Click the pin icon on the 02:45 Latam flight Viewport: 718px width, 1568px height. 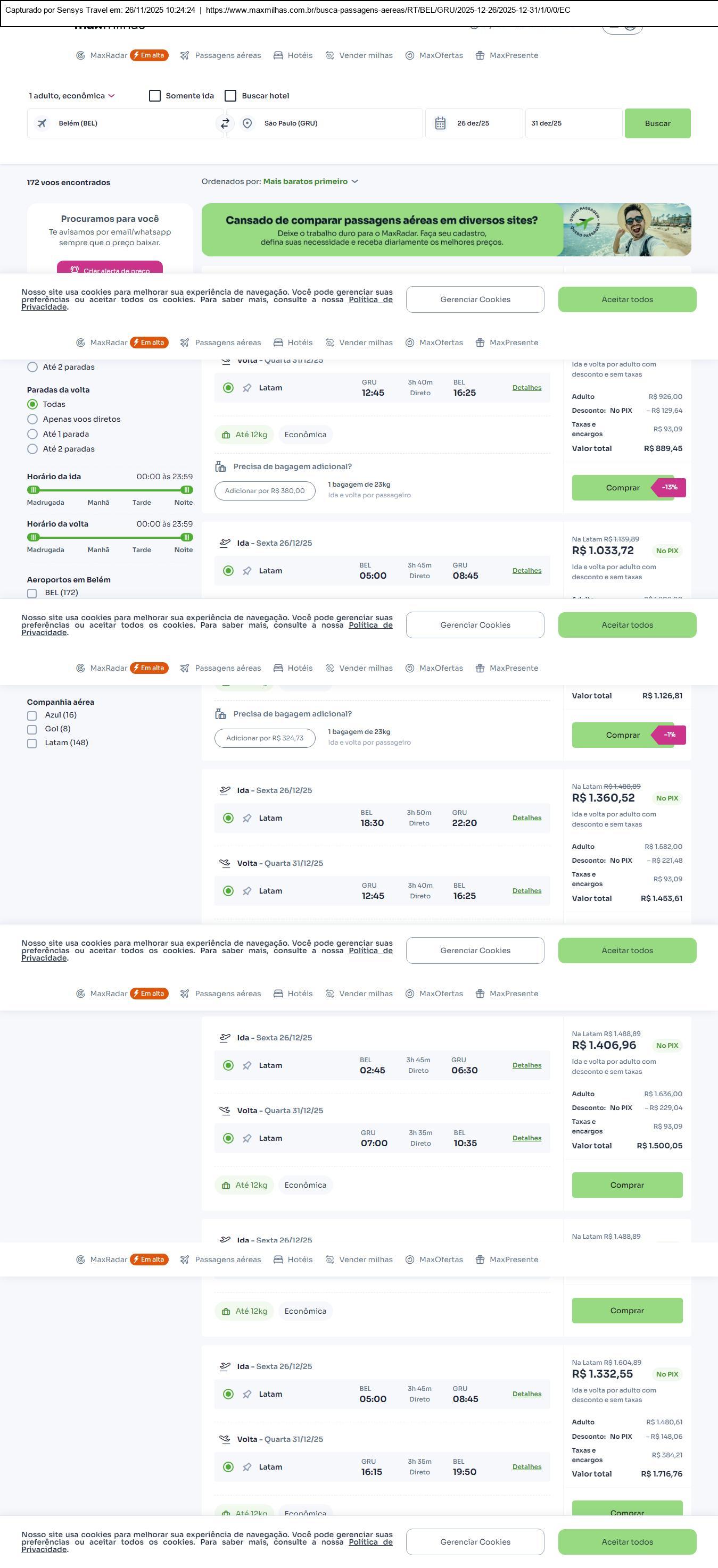point(247,1065)
